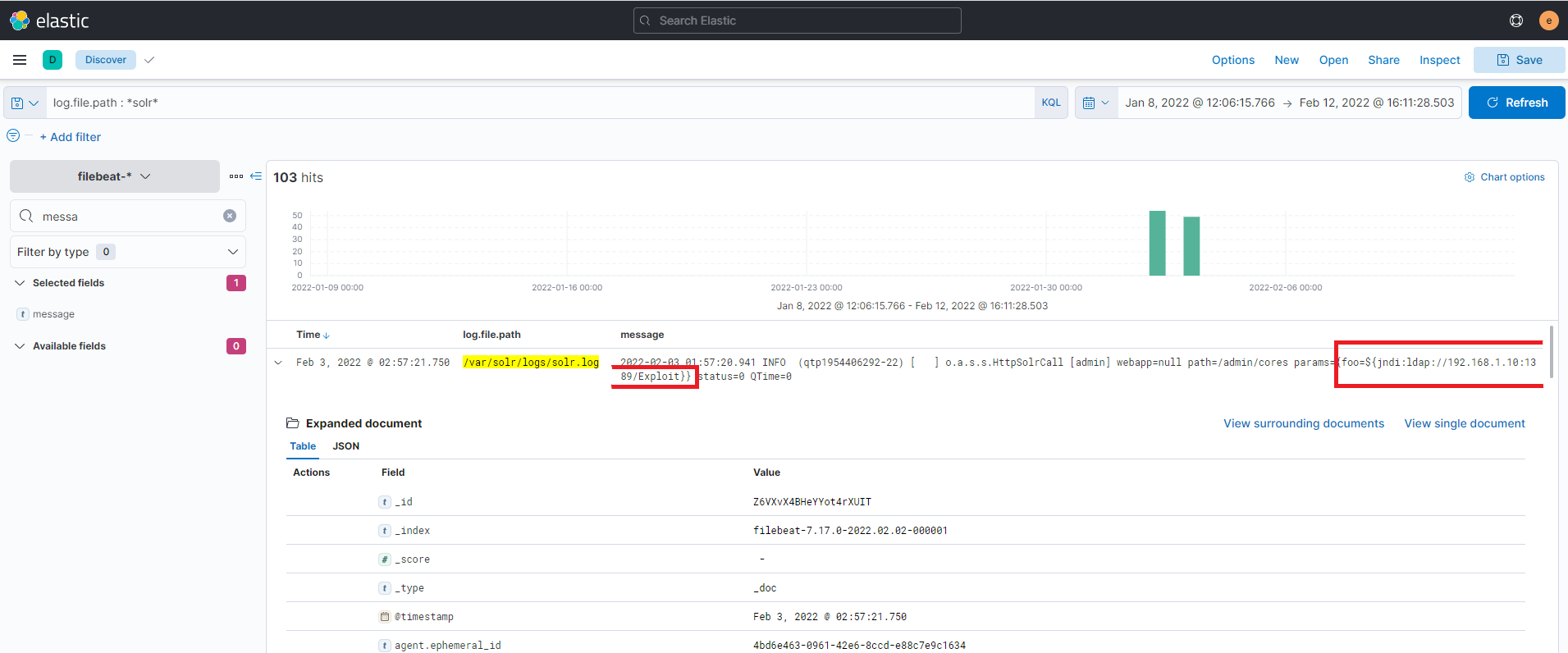This screenshot has width=1568, height=653.
Task: Click the tallest histogram bar
Action: coord(1157,243)
